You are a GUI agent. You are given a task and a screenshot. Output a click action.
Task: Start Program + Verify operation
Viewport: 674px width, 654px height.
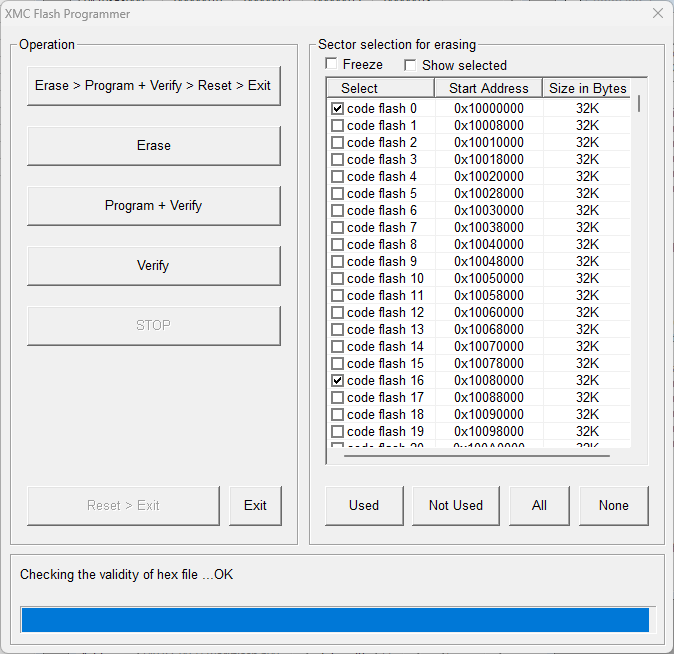pyautogui.click(x=153, y=206)
